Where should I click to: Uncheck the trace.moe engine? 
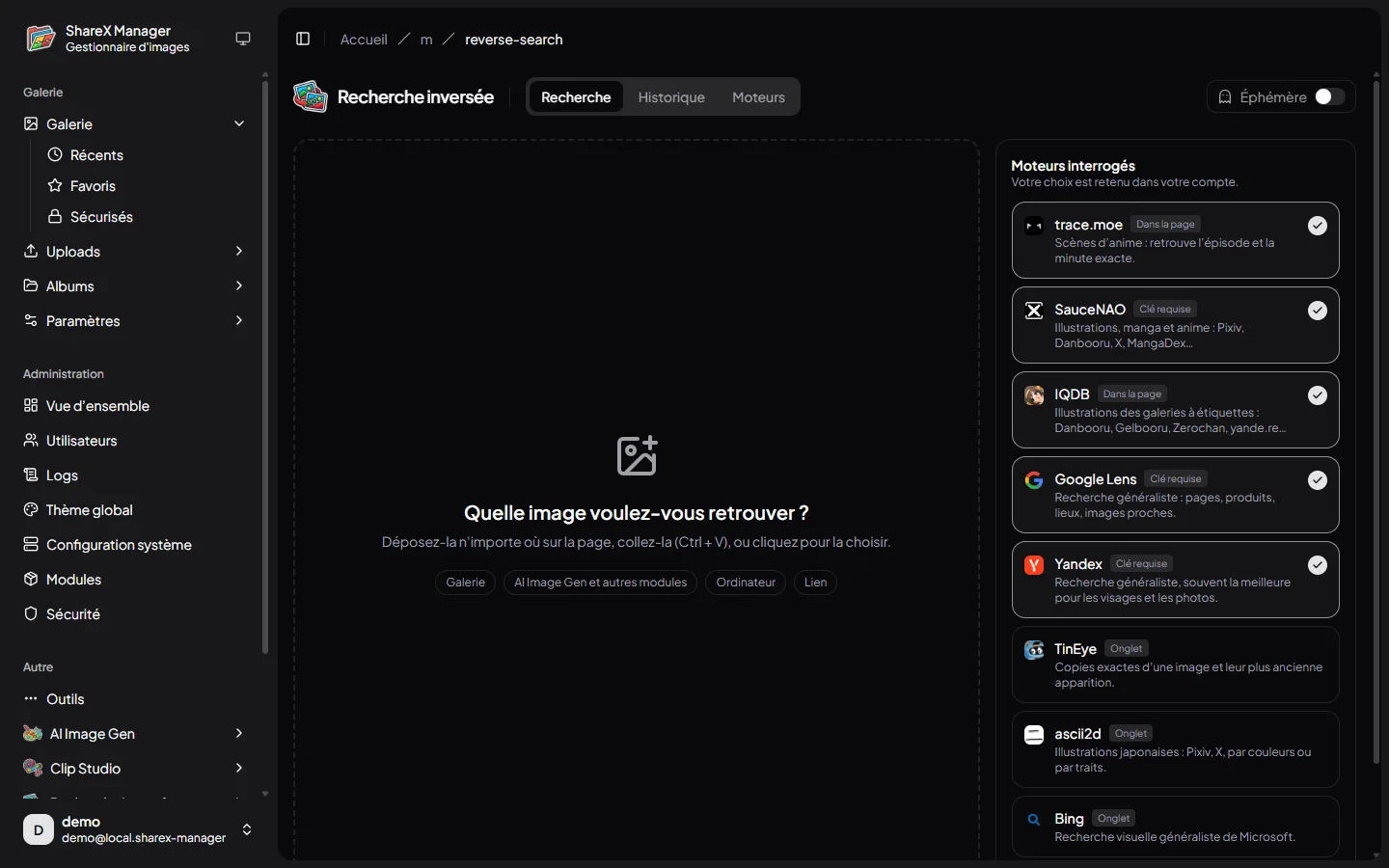(1318, 226)
